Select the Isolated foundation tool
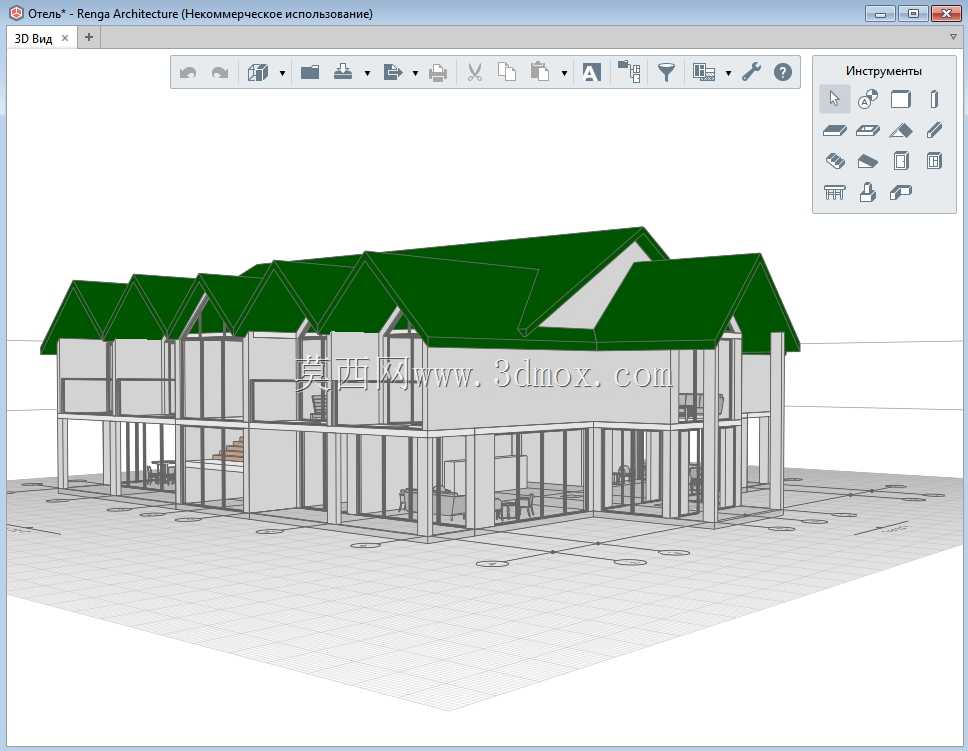The image size is (968, 751). pyautogui.click(x=868, y=193)
